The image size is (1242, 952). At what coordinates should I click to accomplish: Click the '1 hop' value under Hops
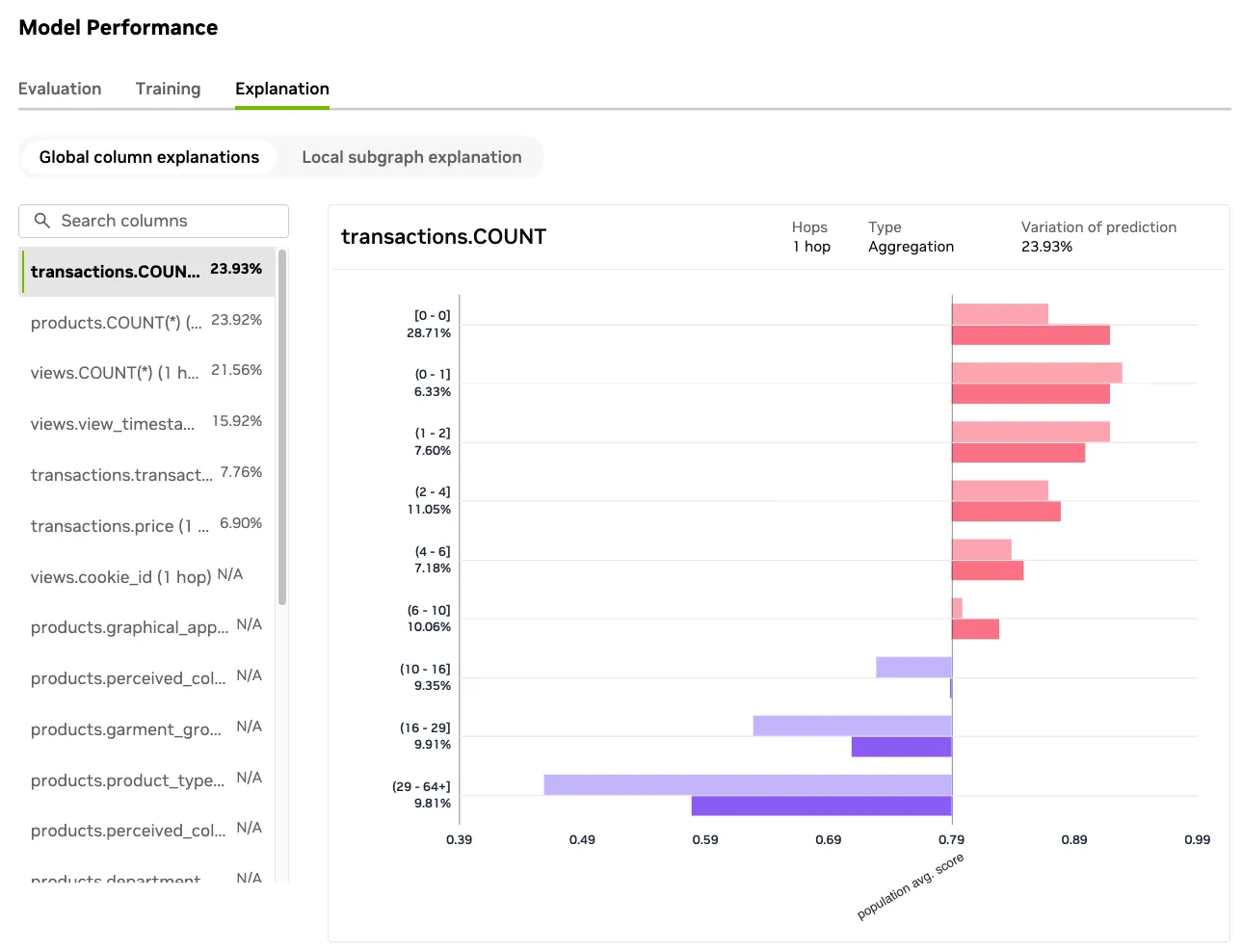[x=811, y=247]
